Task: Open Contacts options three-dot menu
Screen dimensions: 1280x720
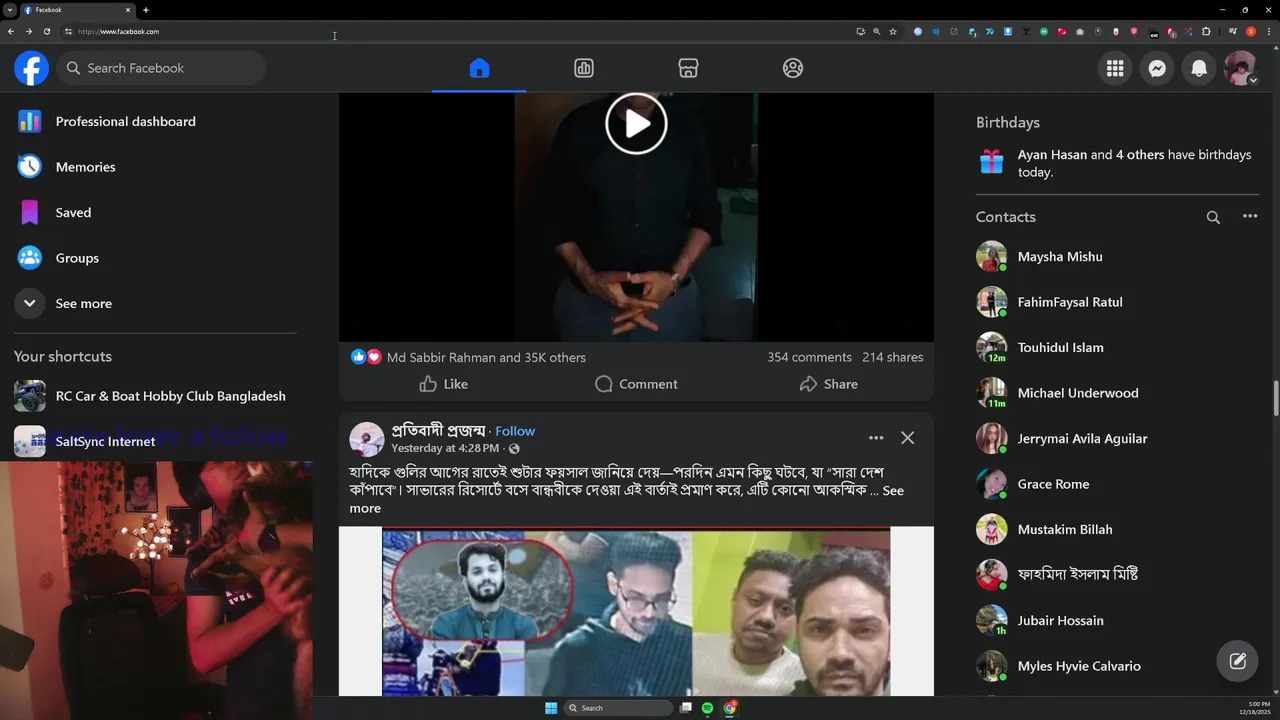Action: 1250,217
